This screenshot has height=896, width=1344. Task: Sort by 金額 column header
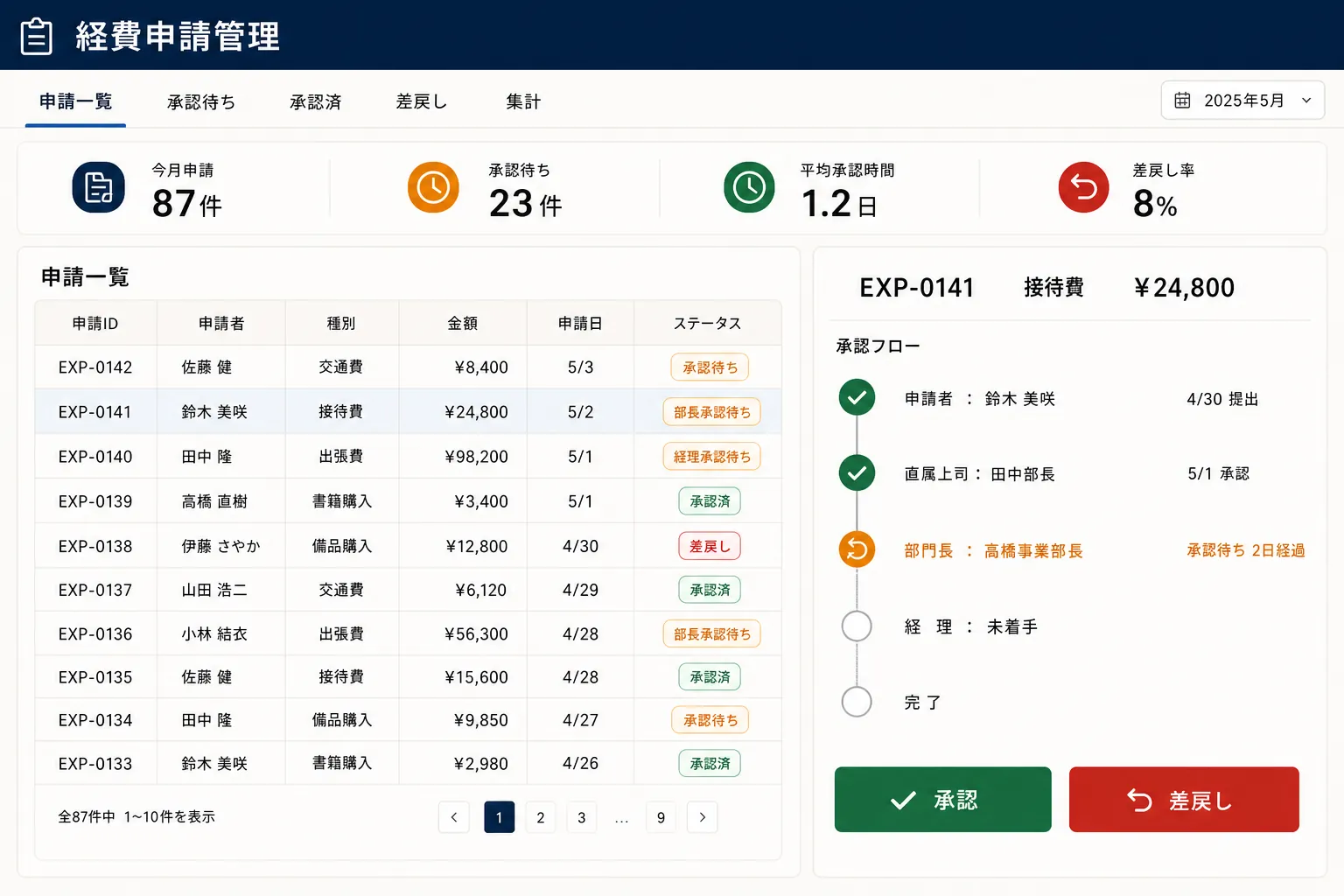click(x=463, y=323)
